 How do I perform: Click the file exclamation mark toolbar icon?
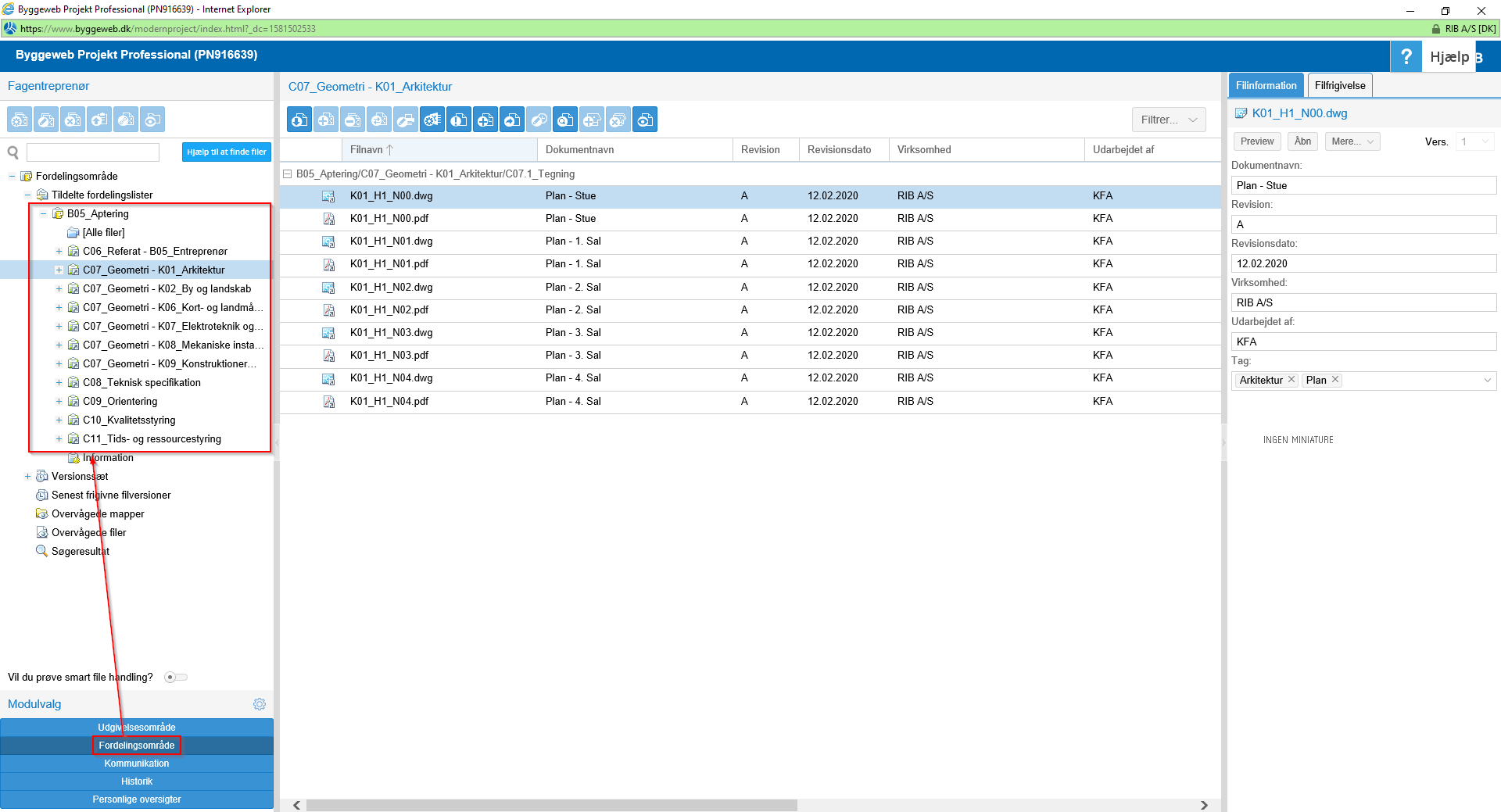(x=459, y=120)
